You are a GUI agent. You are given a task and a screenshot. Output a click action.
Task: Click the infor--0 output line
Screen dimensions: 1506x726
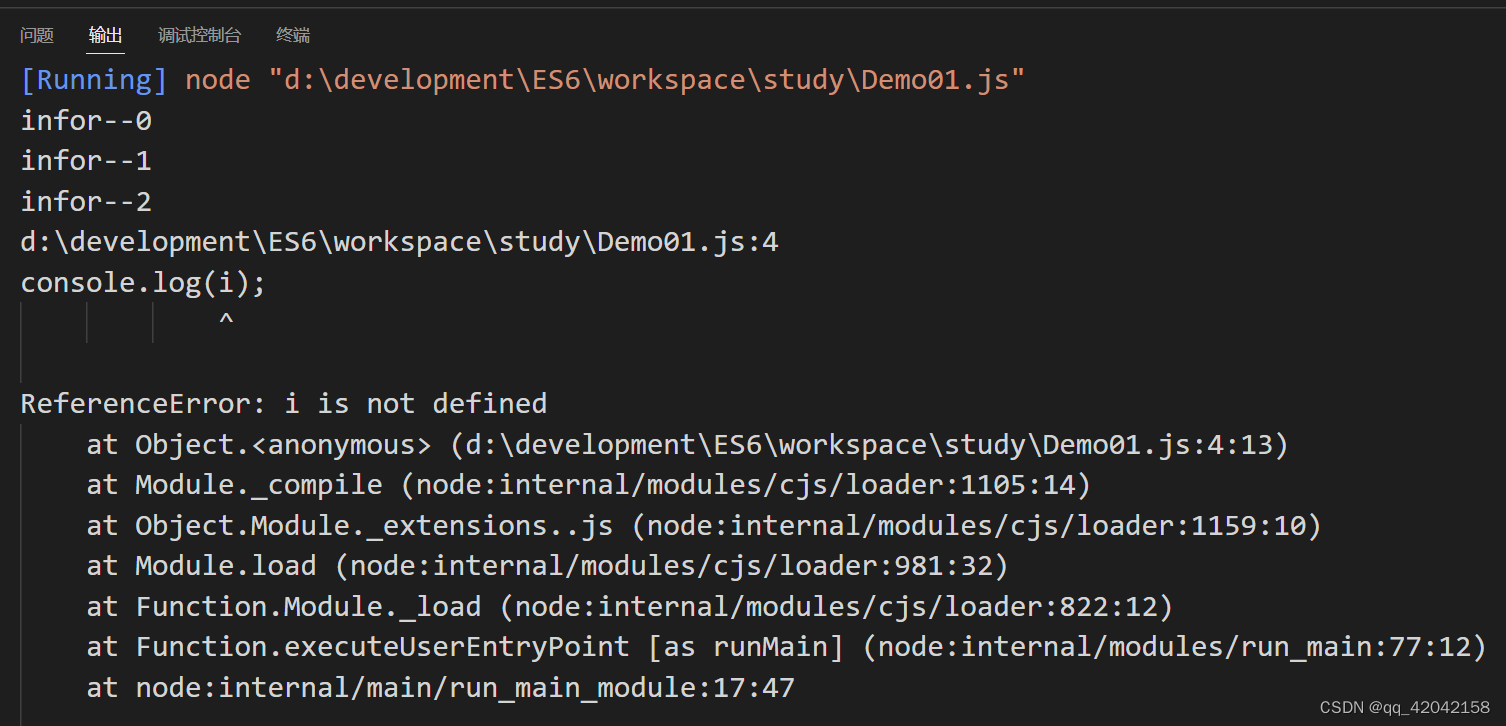86,121
